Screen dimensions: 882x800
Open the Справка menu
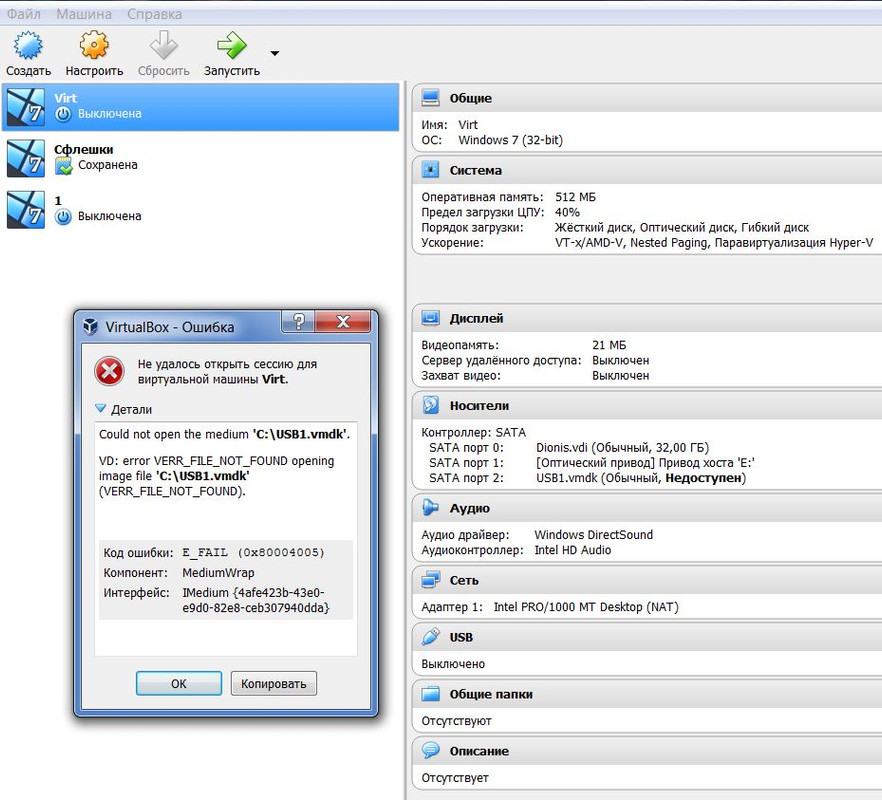click(x=154, y=14)
